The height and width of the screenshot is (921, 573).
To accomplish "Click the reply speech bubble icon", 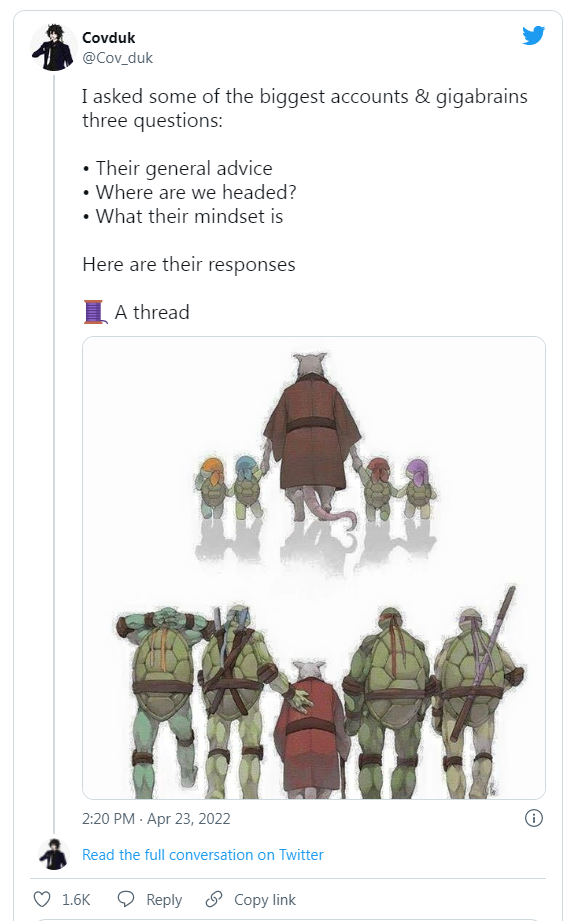I will click(126, 899).
